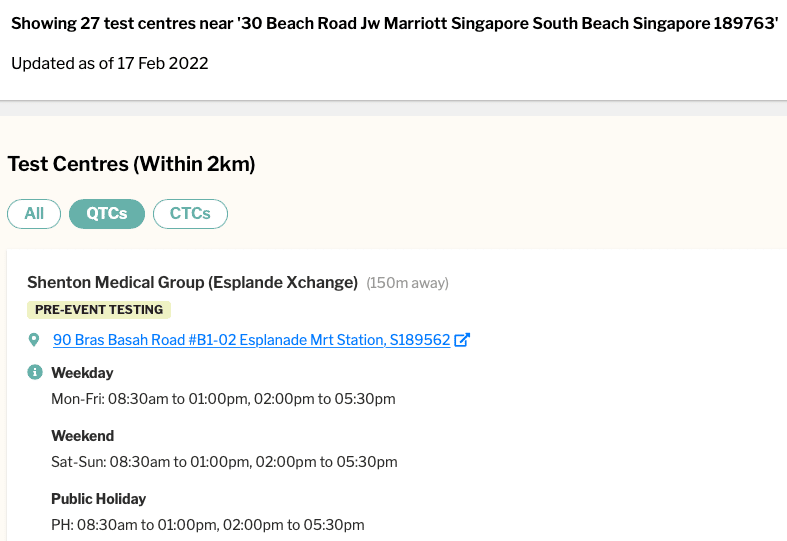This screenshot has height=541, width=787.
Task: Click the Weekend section label
Action: coord(82,436)
